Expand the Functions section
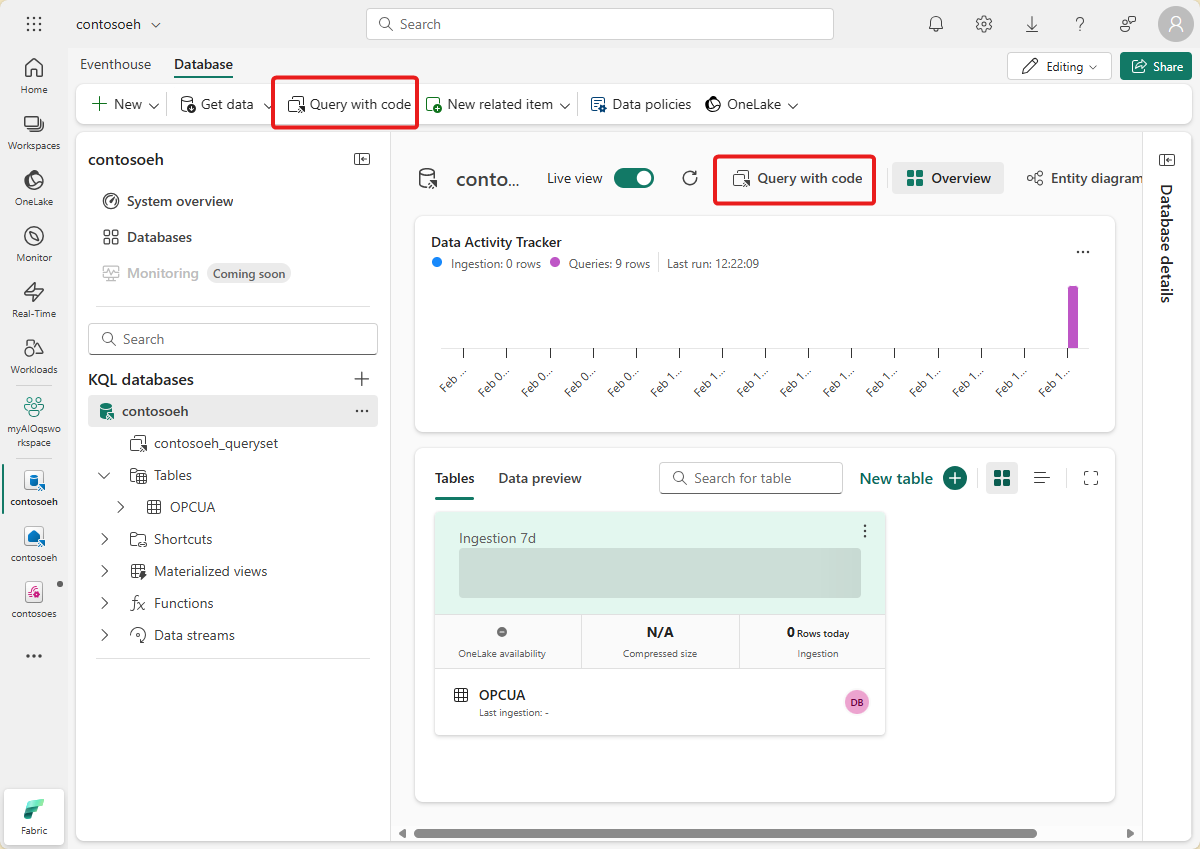Viewport: 1200px width, 849px height. click(104, 603)
